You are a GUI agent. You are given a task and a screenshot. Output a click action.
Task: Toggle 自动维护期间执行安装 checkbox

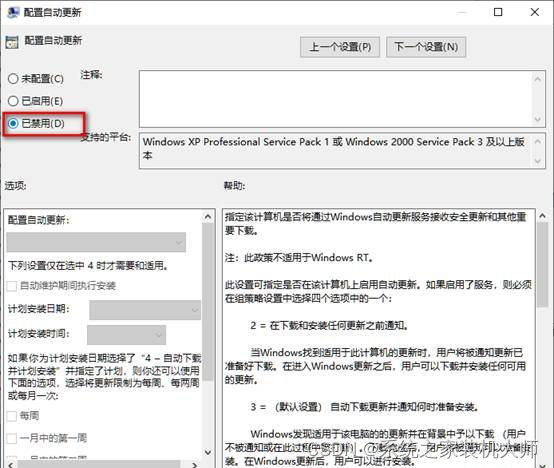coord(12,286)
